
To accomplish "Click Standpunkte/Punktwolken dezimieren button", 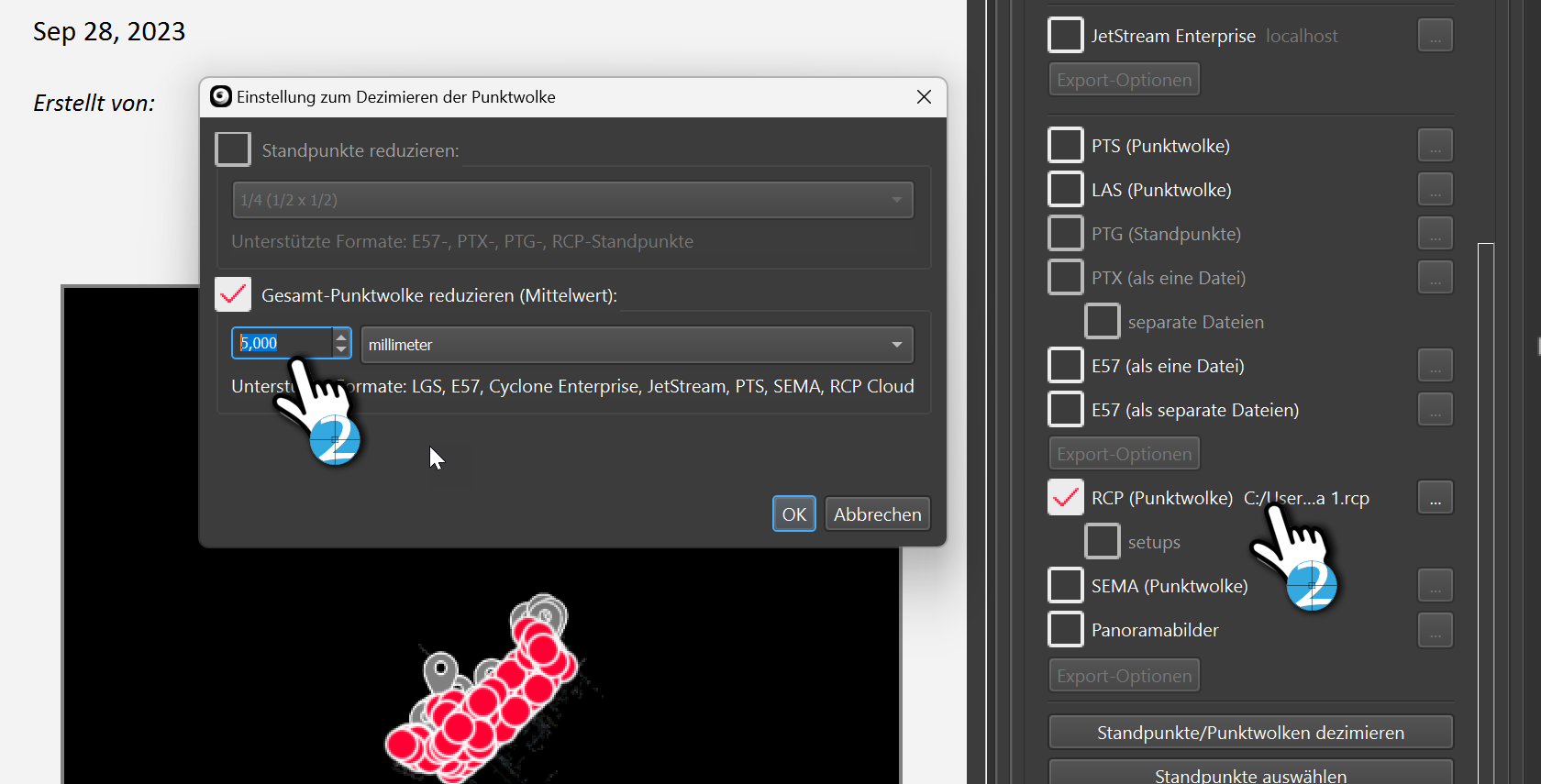I will 1250,733.
